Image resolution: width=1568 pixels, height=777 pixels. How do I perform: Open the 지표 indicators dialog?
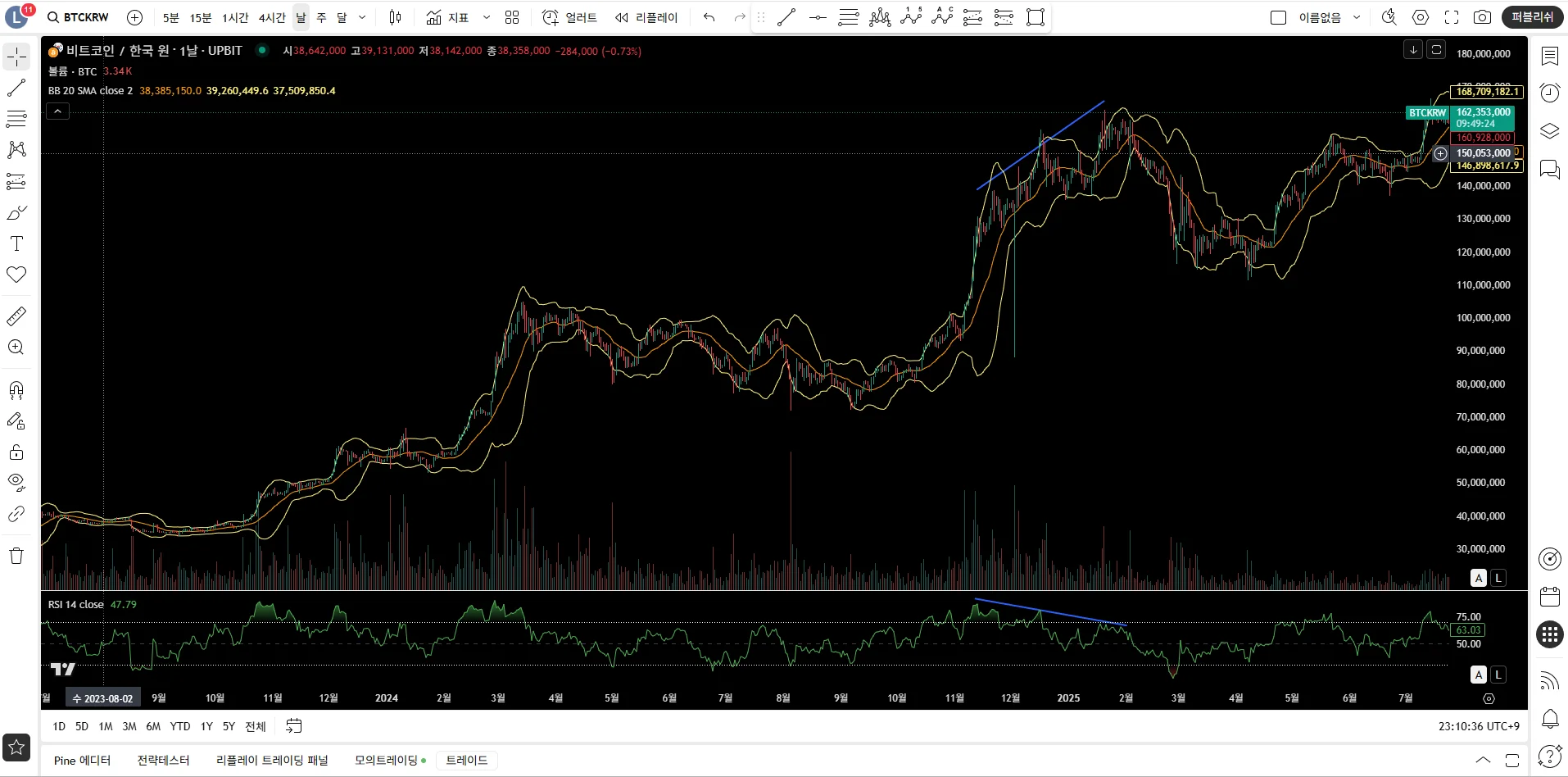[x=447, y=17]
